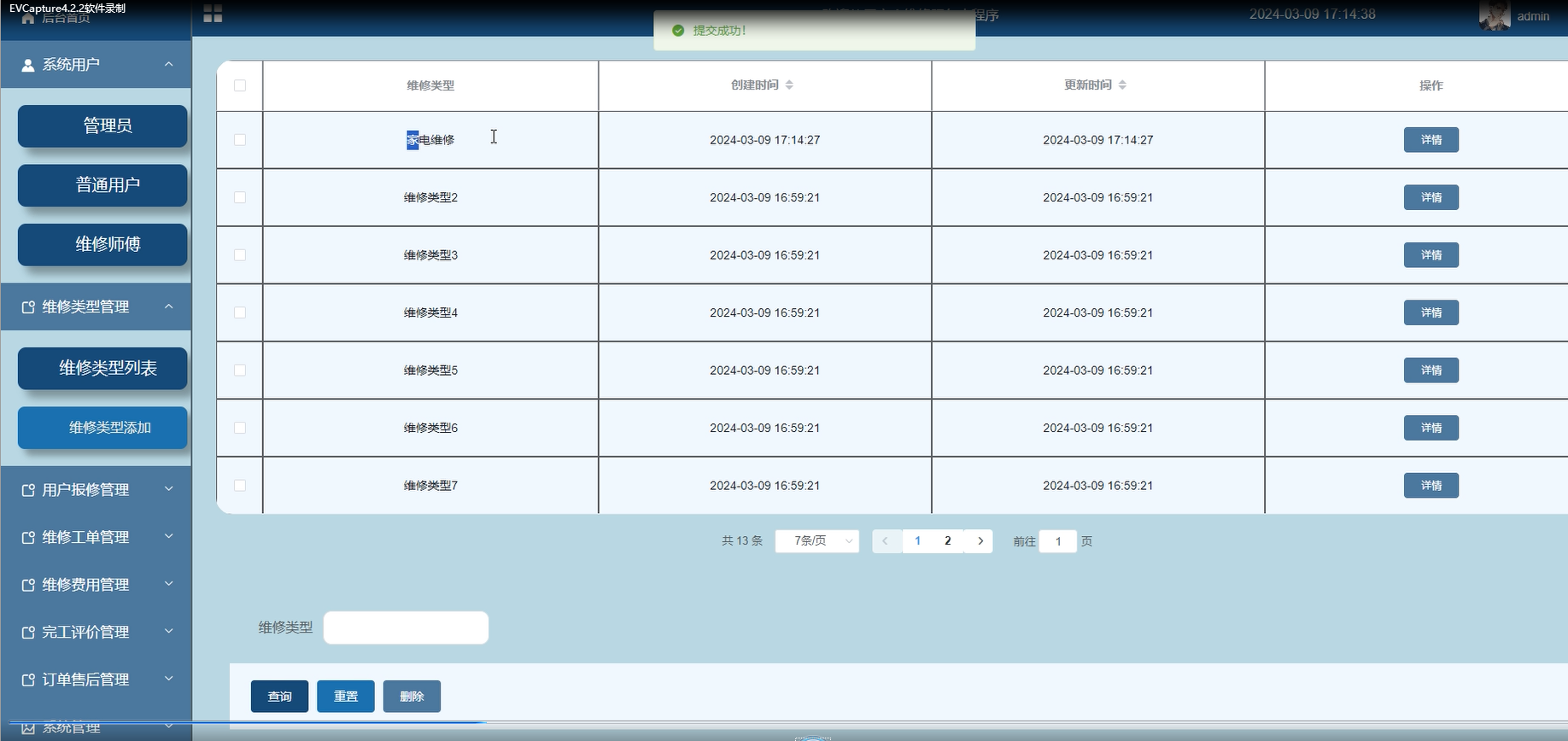The image size is (1568, 741).
Task: Focus the 维修类型 search input field
Action: tap(406, 628)
